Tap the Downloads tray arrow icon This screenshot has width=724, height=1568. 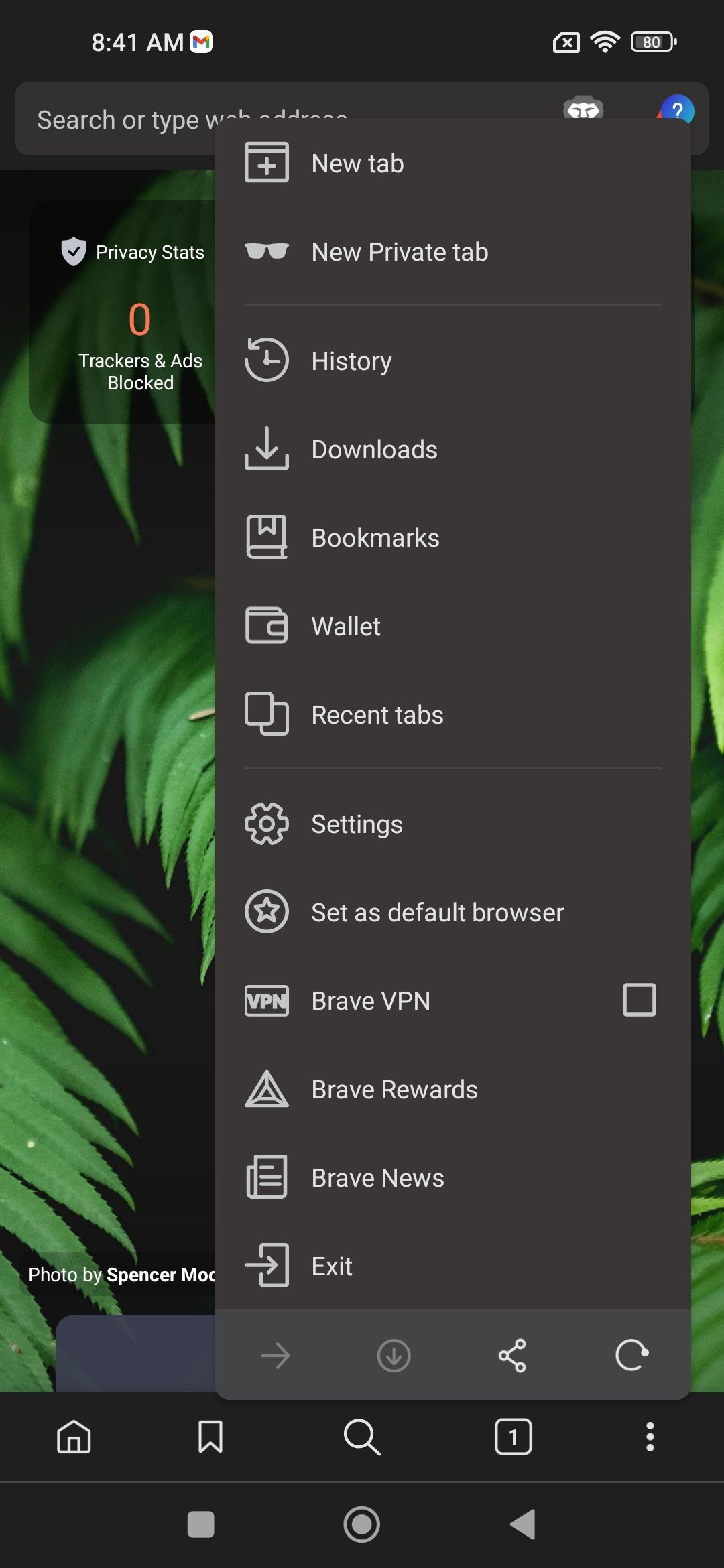[267, 448]
